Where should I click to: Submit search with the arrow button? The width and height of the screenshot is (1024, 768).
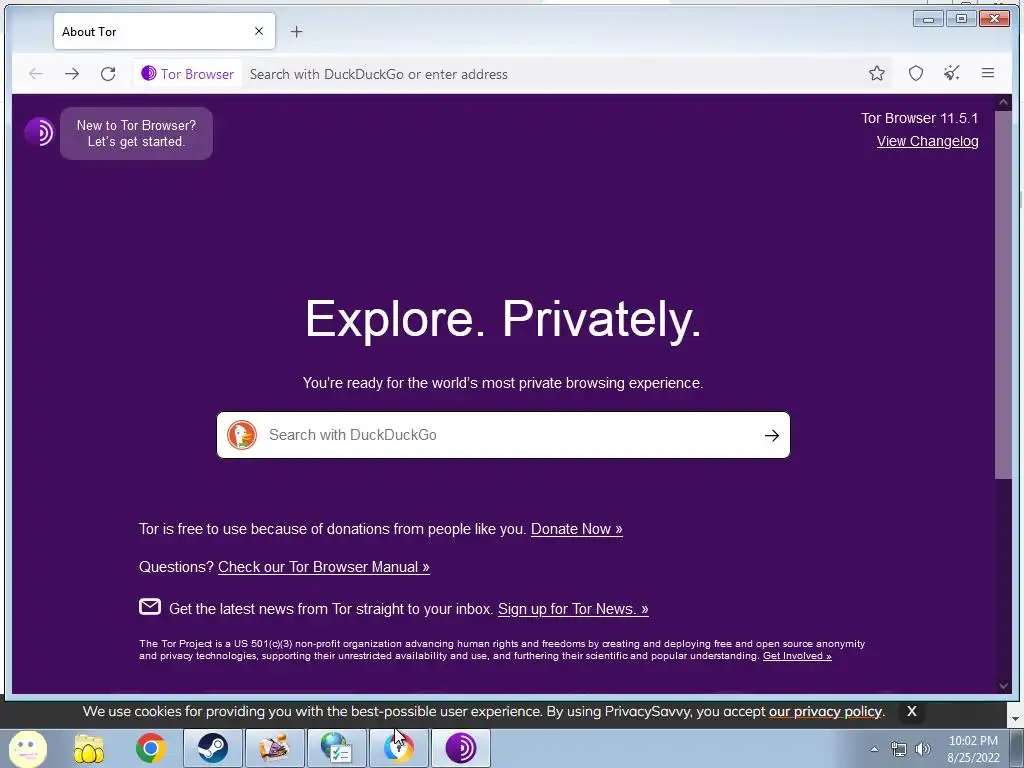pos(772,436)
